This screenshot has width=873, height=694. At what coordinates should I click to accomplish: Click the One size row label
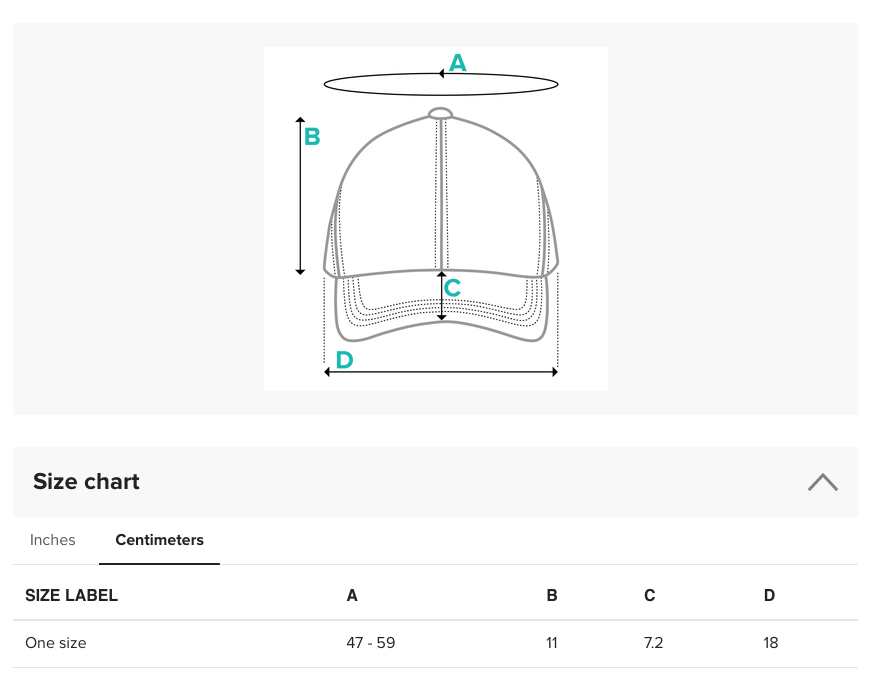(x=56, y=643)
